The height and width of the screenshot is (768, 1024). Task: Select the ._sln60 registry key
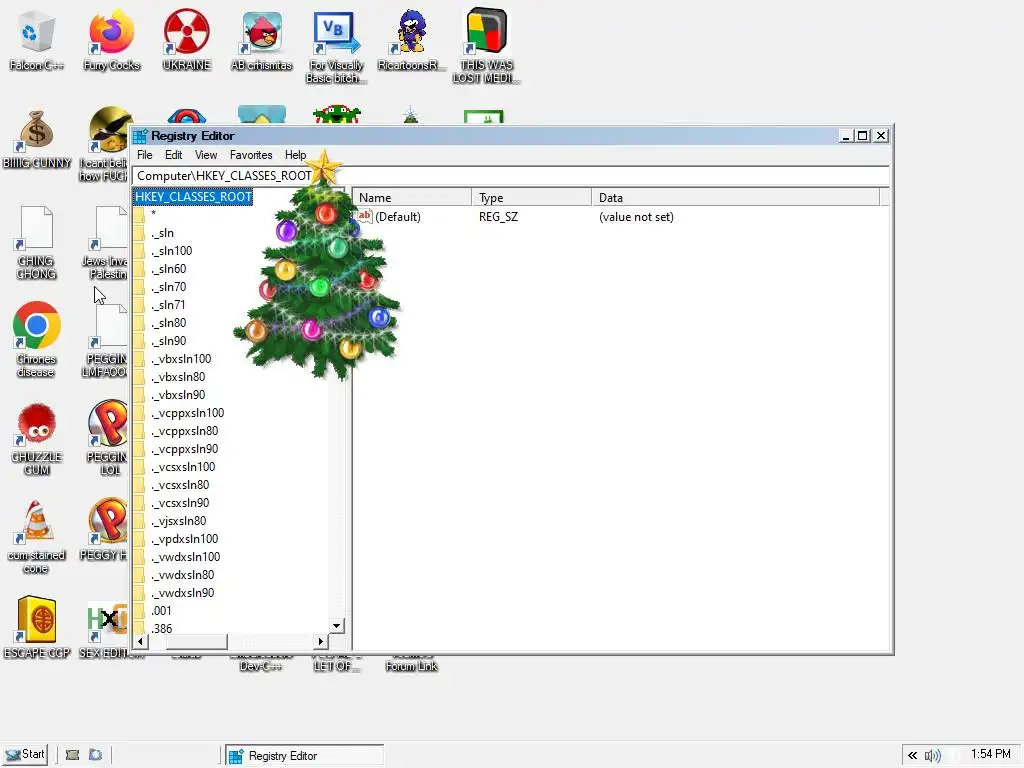coord(168,269)
